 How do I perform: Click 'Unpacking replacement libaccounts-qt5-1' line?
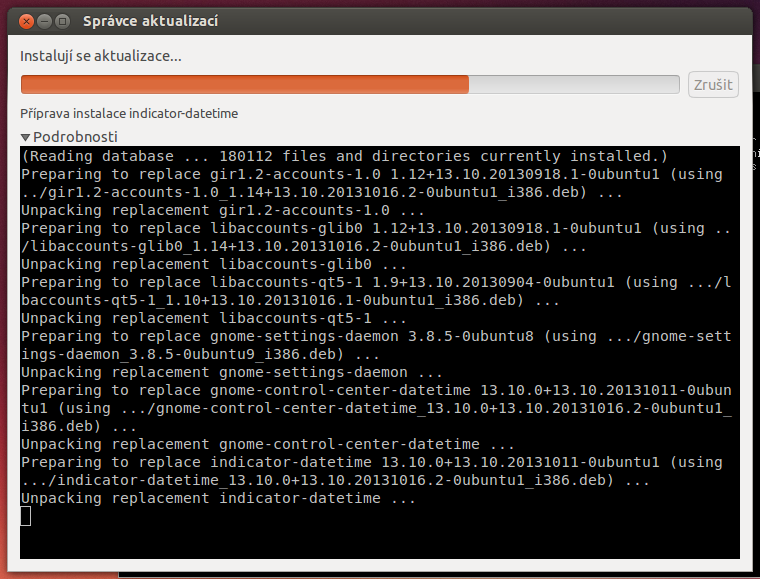[x=214, y=318]
